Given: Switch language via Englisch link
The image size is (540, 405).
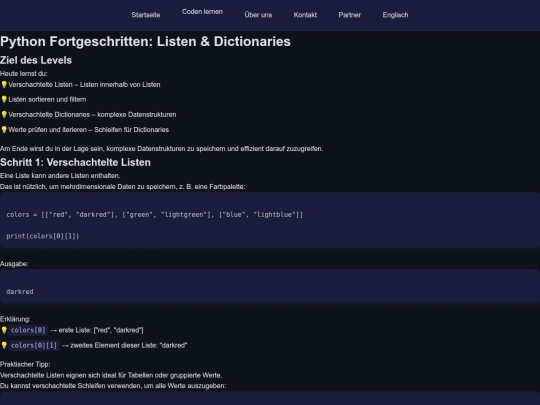Looking at the screenshot, I should (395, 15).
